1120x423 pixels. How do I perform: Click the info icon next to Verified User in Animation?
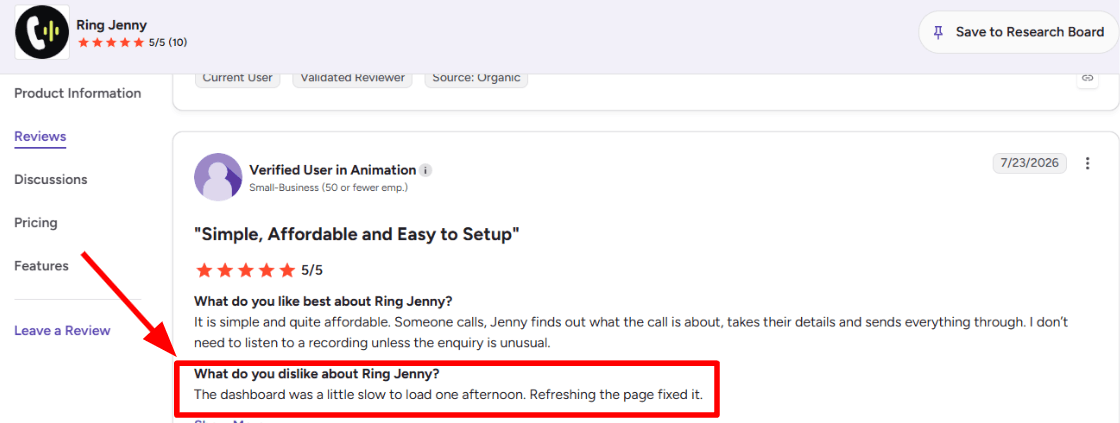[426, 171]
